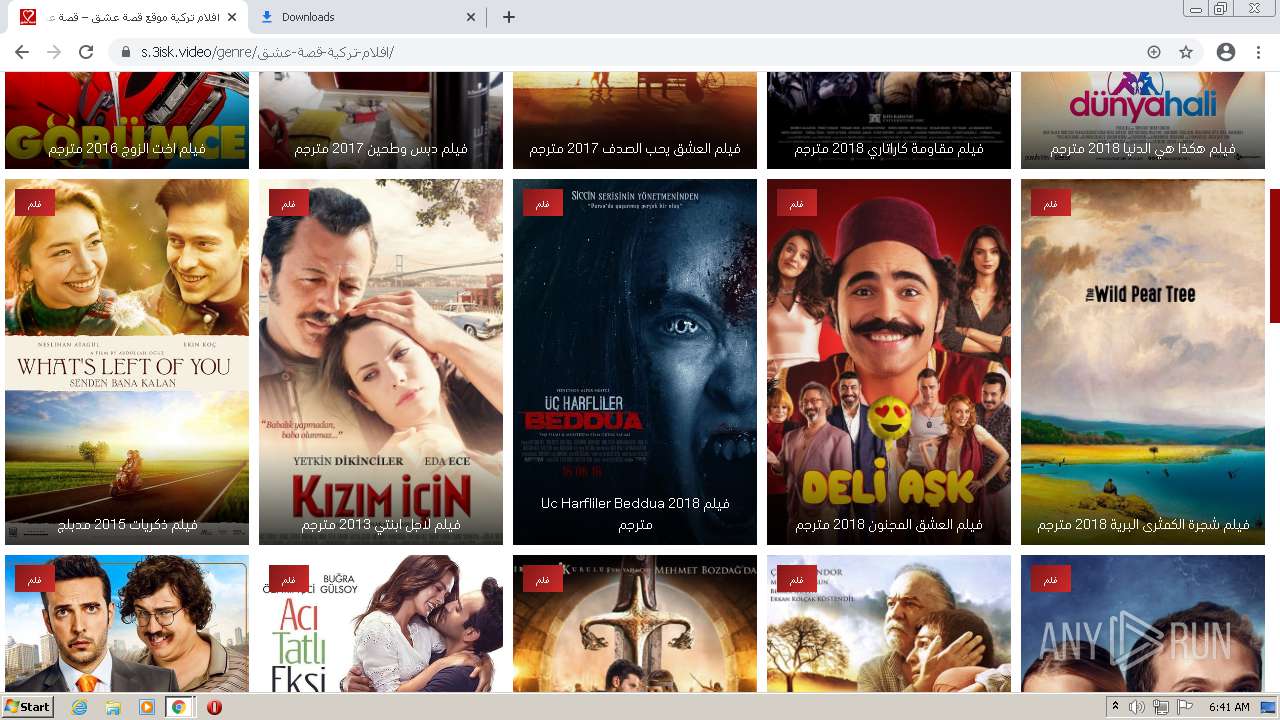The width and height of the screenshot is (1280, 720).
Task: Switch to the Downloads tab
Action: point(366,17)
